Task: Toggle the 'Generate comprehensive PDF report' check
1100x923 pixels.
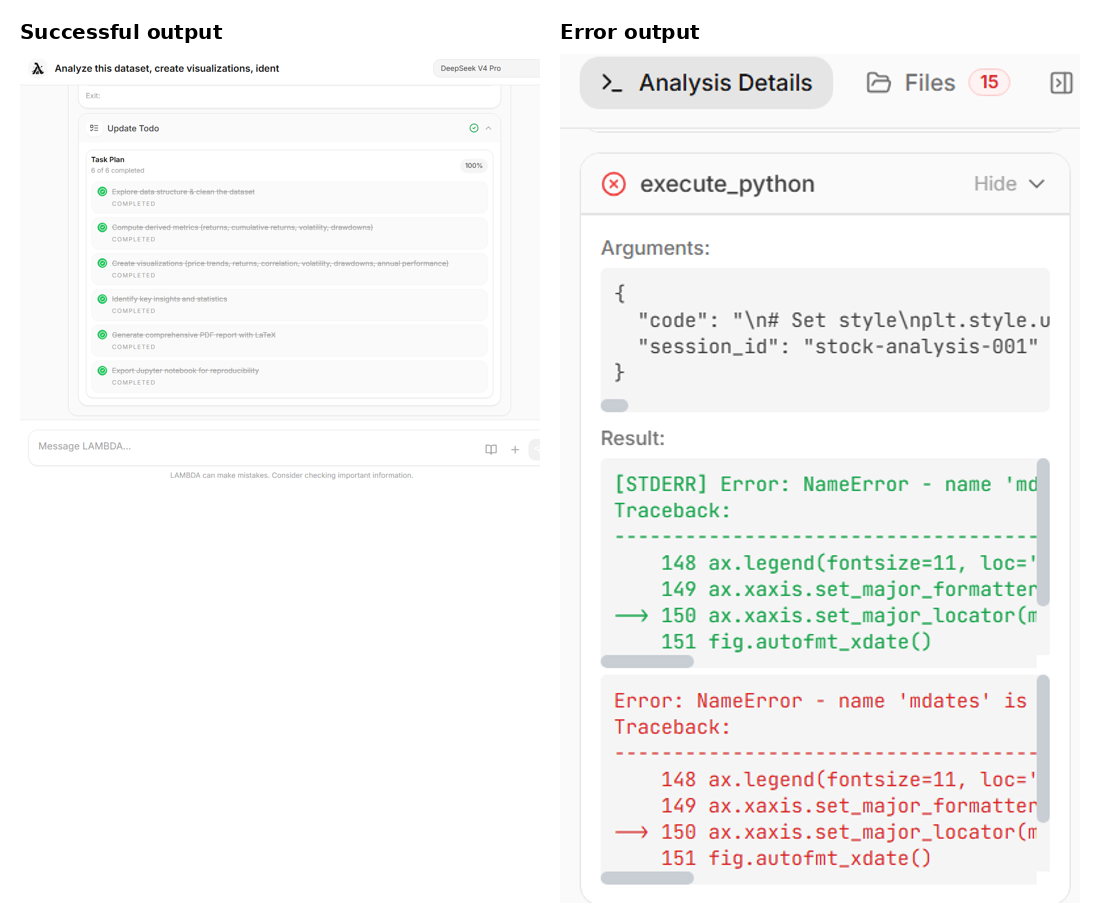Action: [102, 335]
